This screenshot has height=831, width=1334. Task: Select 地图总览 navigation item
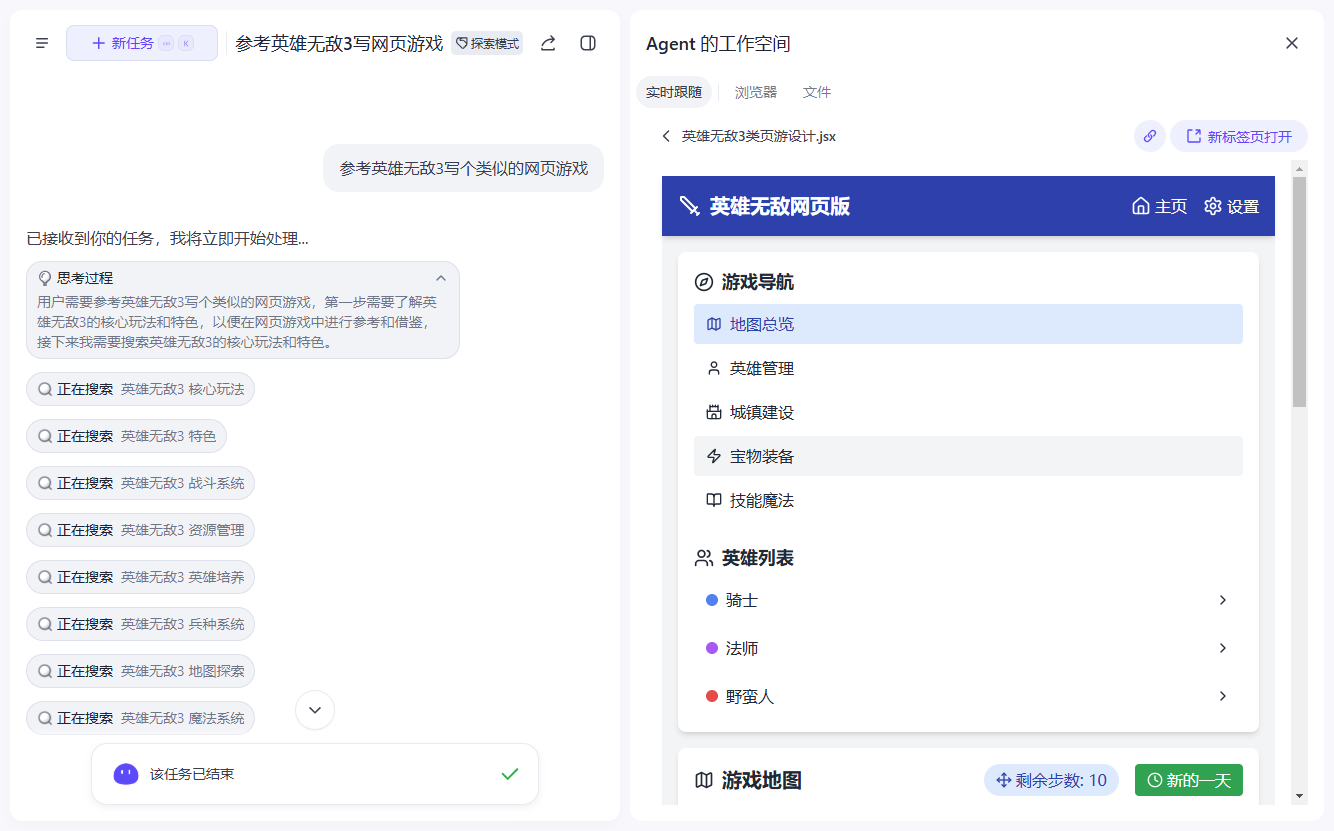968,324
